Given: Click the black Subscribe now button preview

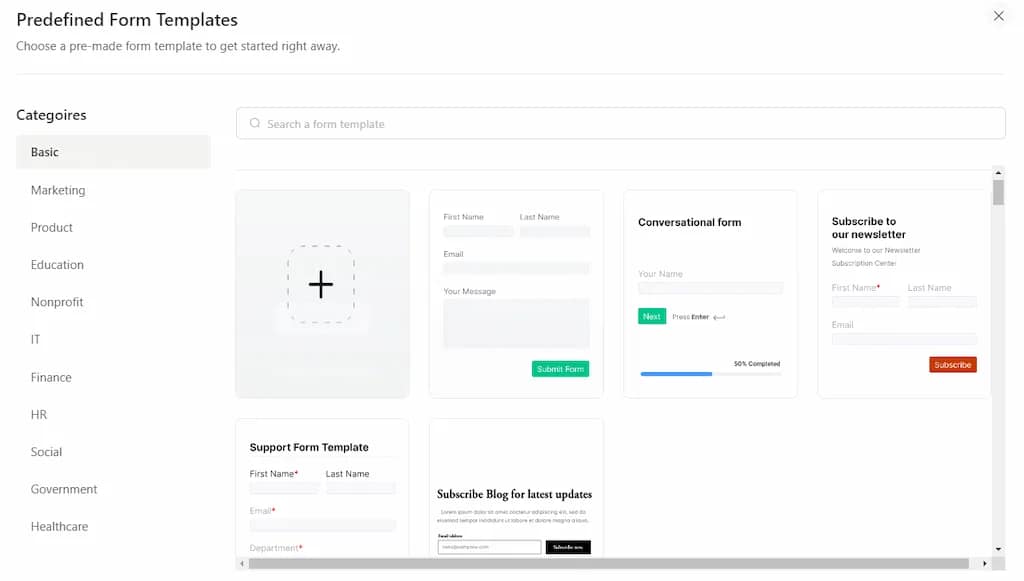Looking at the screenshot, I should tap(568, 547).
